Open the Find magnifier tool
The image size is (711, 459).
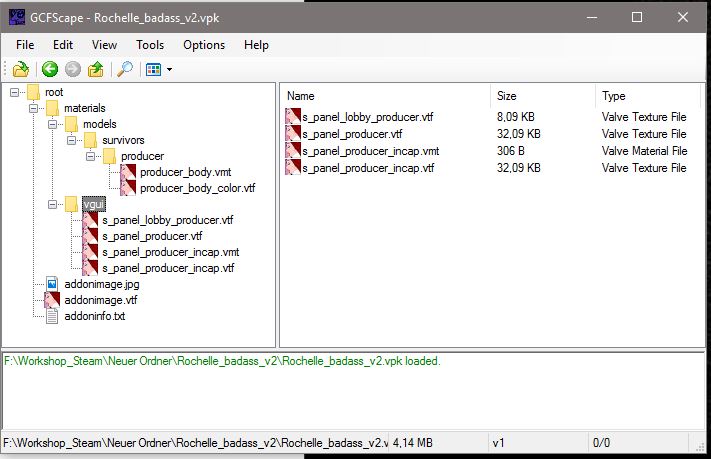coord(125,69)
